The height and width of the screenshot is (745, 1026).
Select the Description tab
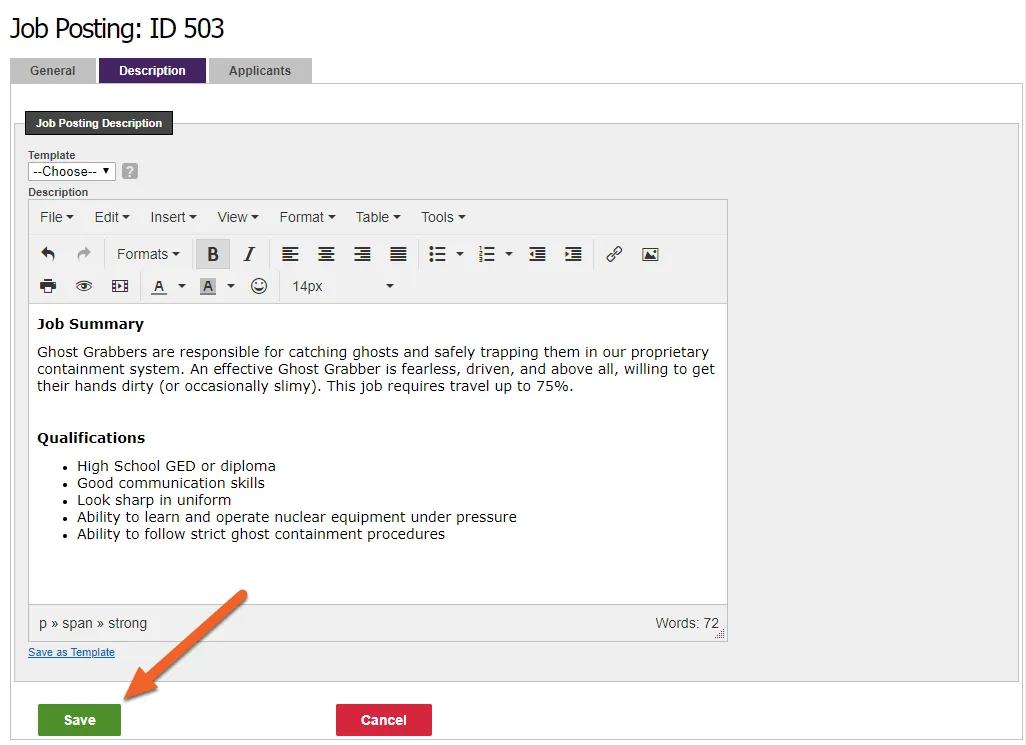pyautogui.click(x=152, y=71)
